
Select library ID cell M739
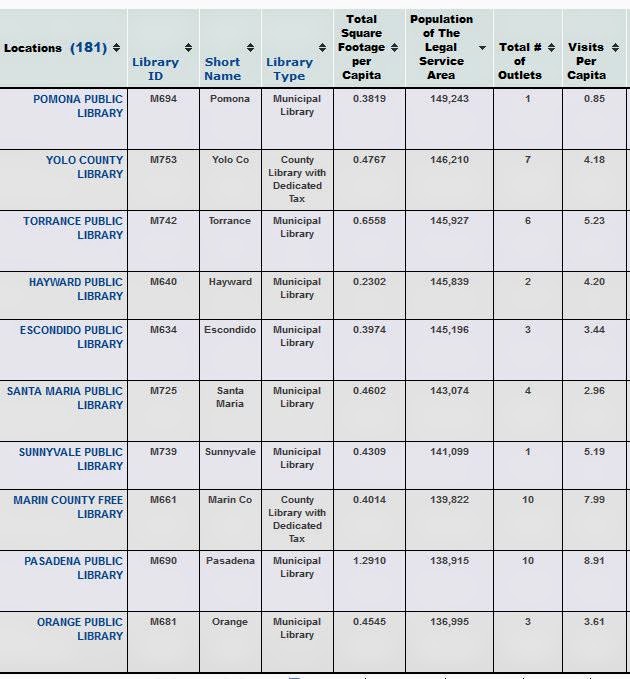[x=163, y=452]
